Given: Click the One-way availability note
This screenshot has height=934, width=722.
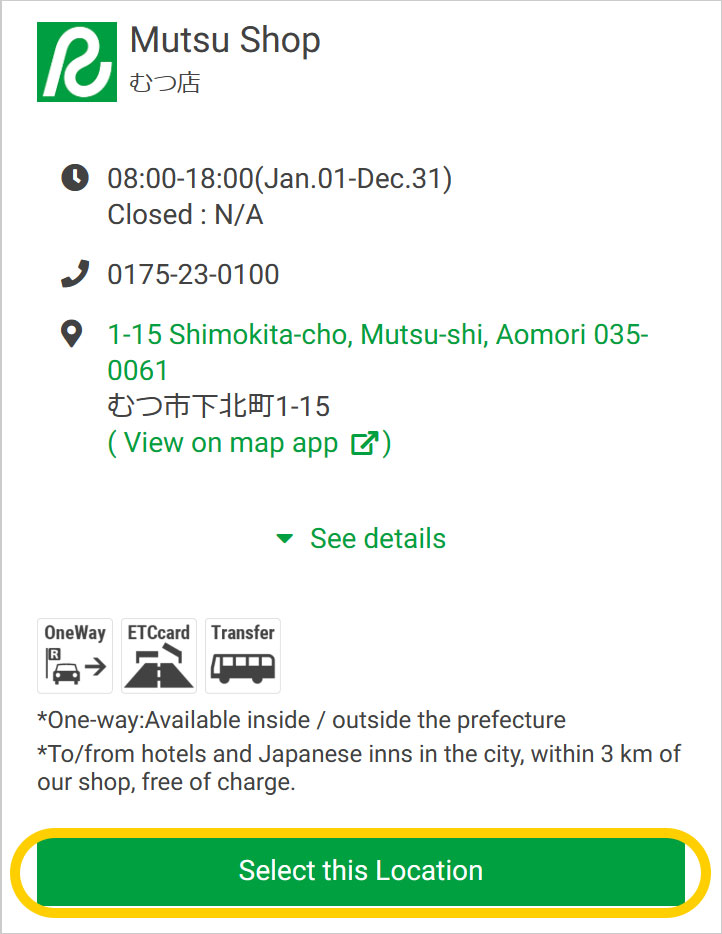Looking at the screenshot, I should tap(301, 720).
